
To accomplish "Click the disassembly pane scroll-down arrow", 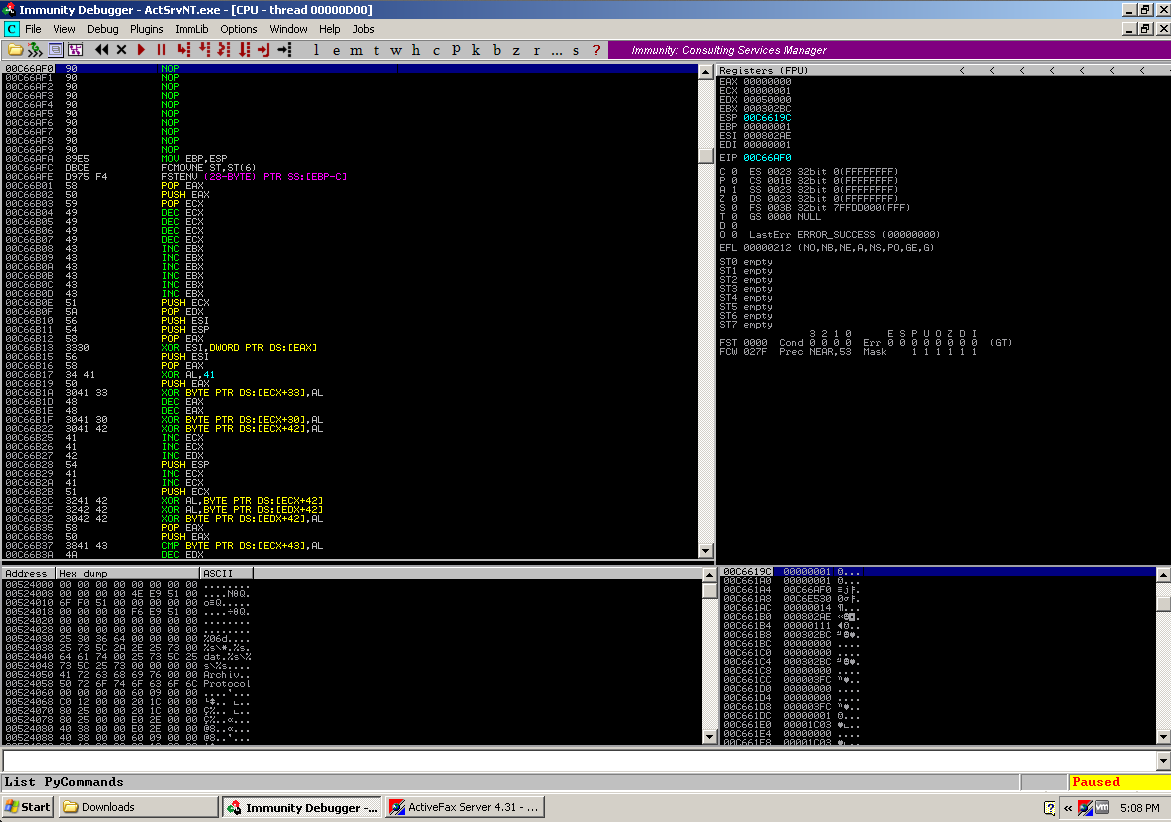I will pos(705,551).
